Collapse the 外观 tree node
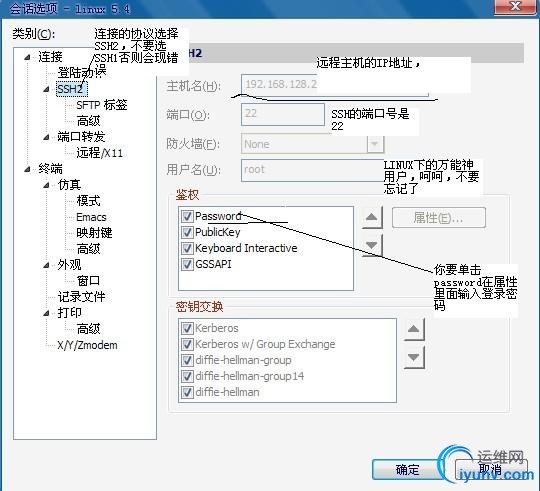The image size is (540, 491). [x=46, y=265]
